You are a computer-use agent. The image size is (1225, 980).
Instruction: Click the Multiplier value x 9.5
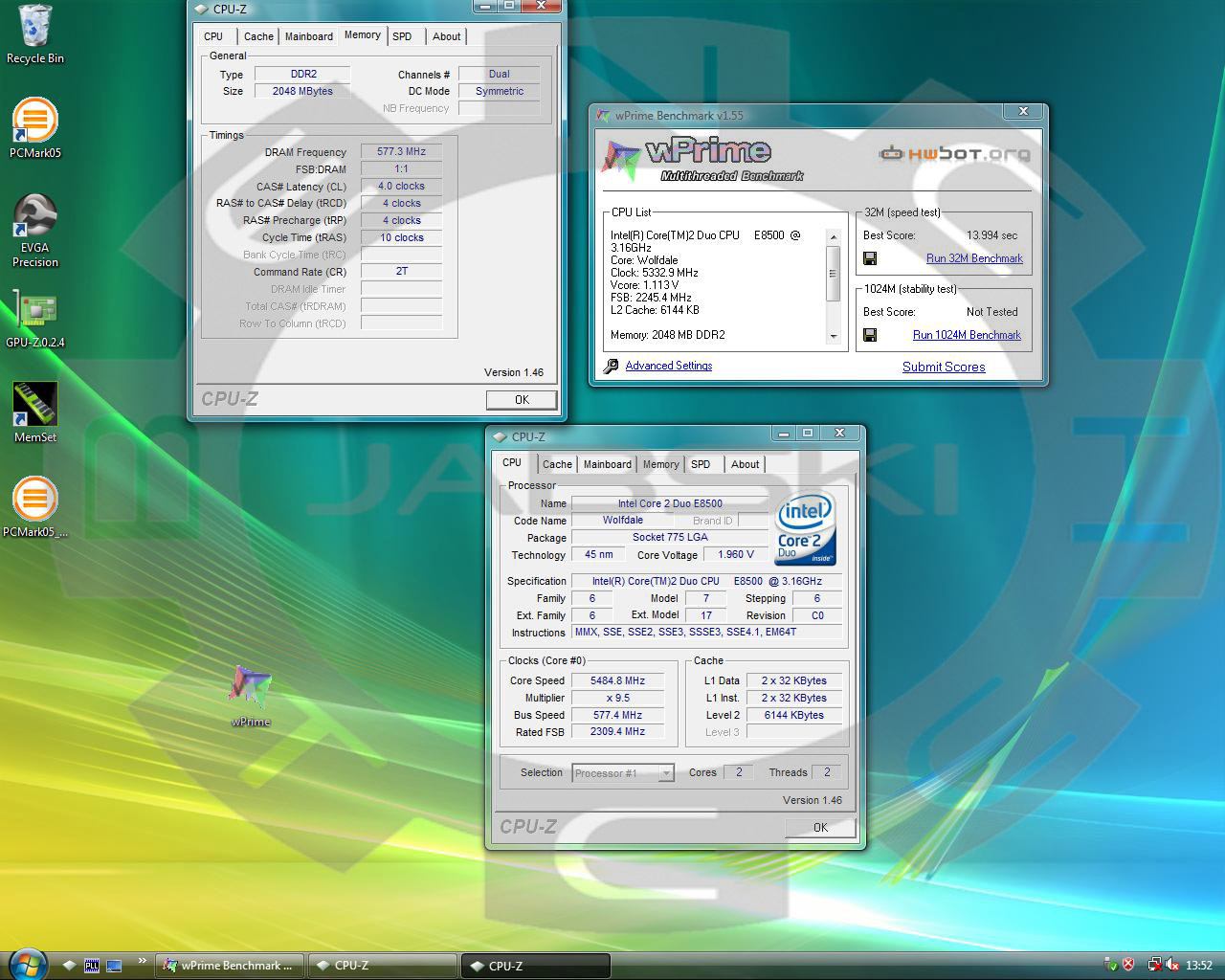tap(617, 698)
